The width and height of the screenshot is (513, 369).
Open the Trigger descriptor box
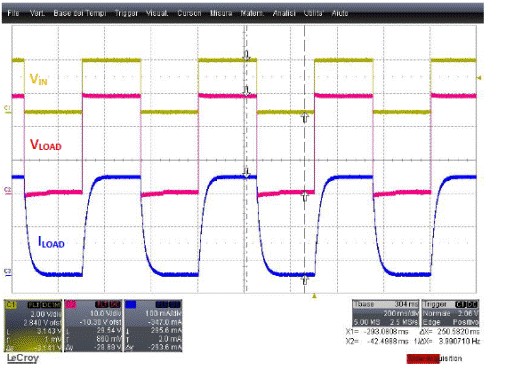pyautogui.click(x=450, y=313)
